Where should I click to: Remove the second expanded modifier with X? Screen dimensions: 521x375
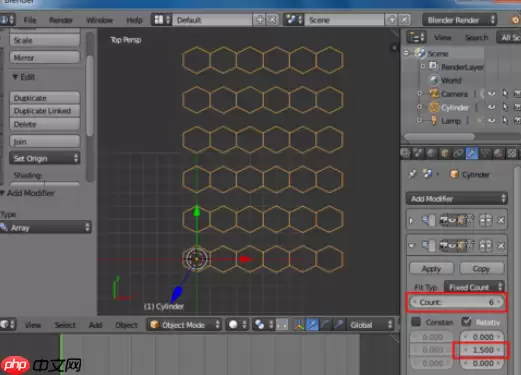point(501,246)
